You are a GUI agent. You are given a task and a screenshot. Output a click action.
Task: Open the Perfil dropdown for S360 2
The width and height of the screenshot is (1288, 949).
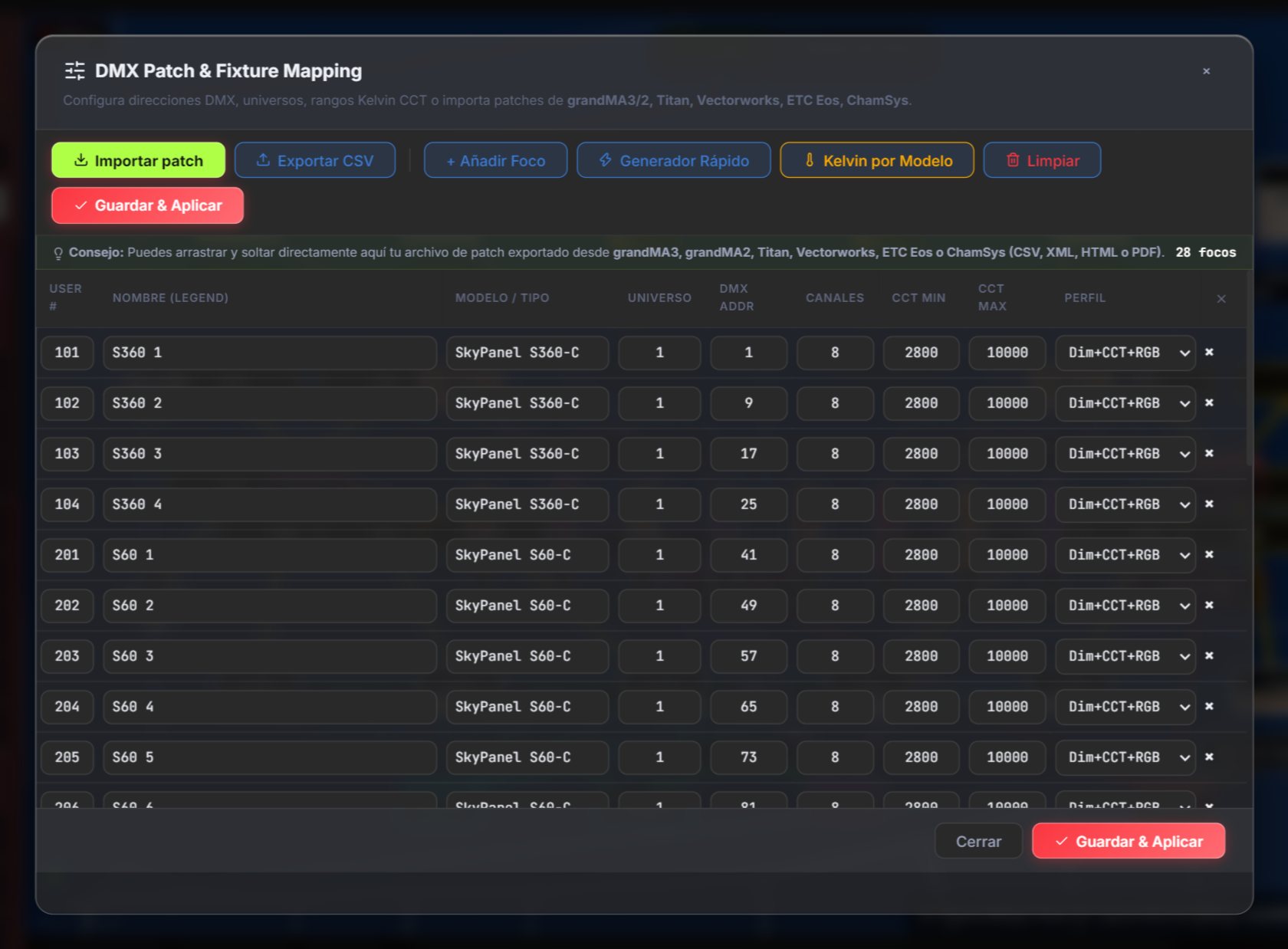click(x=1125, y=403)
